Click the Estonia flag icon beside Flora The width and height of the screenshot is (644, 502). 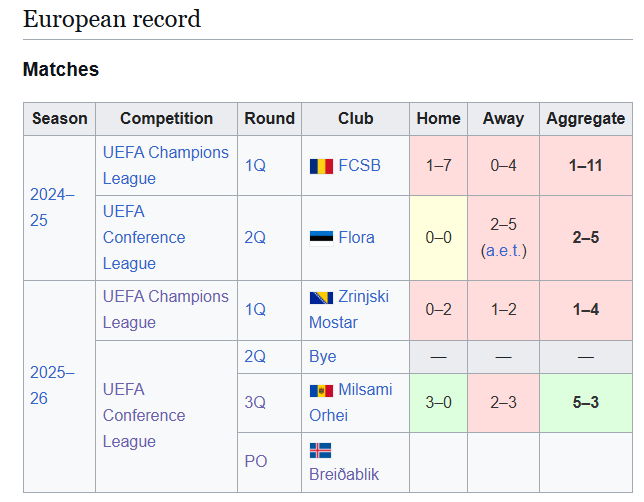(x=321, y=238)
